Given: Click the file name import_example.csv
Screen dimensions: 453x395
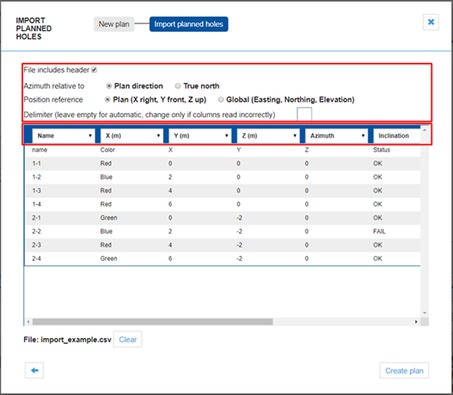Looking at the screenshot, I should (x=76, y=340).
